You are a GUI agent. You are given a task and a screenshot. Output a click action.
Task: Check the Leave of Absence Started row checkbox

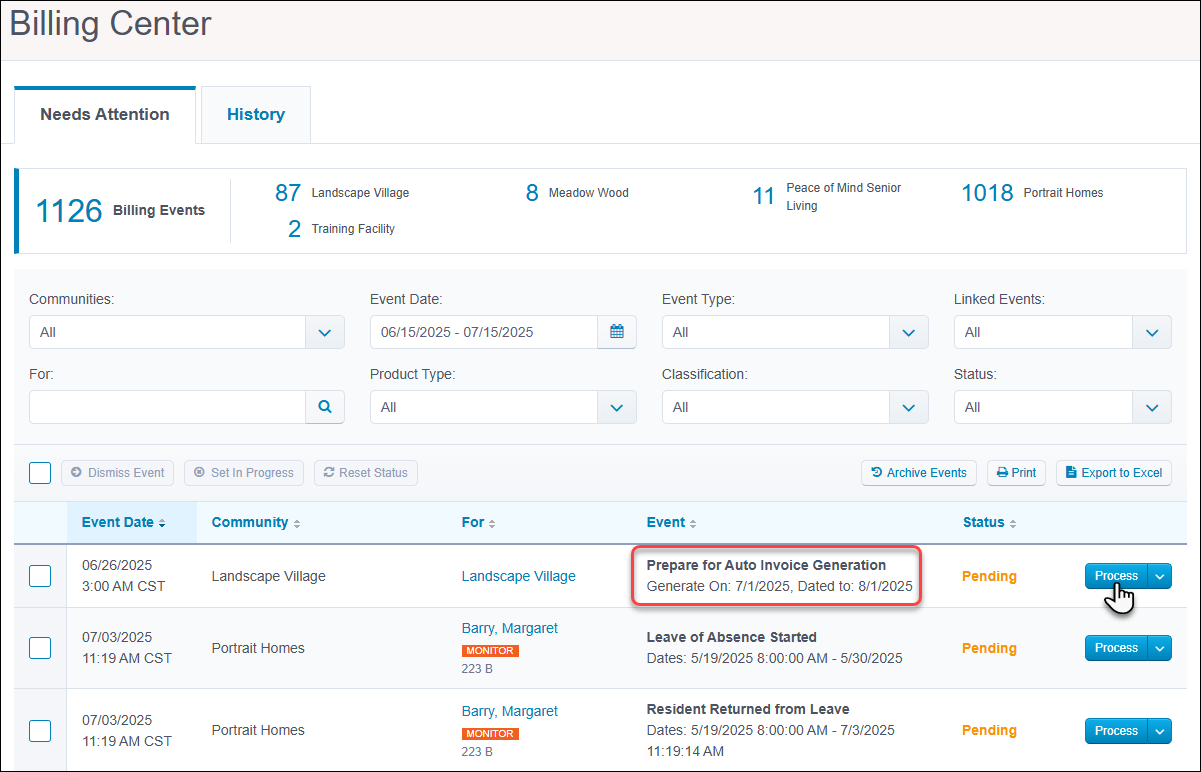pyautogui.click(x=40, y=648)
